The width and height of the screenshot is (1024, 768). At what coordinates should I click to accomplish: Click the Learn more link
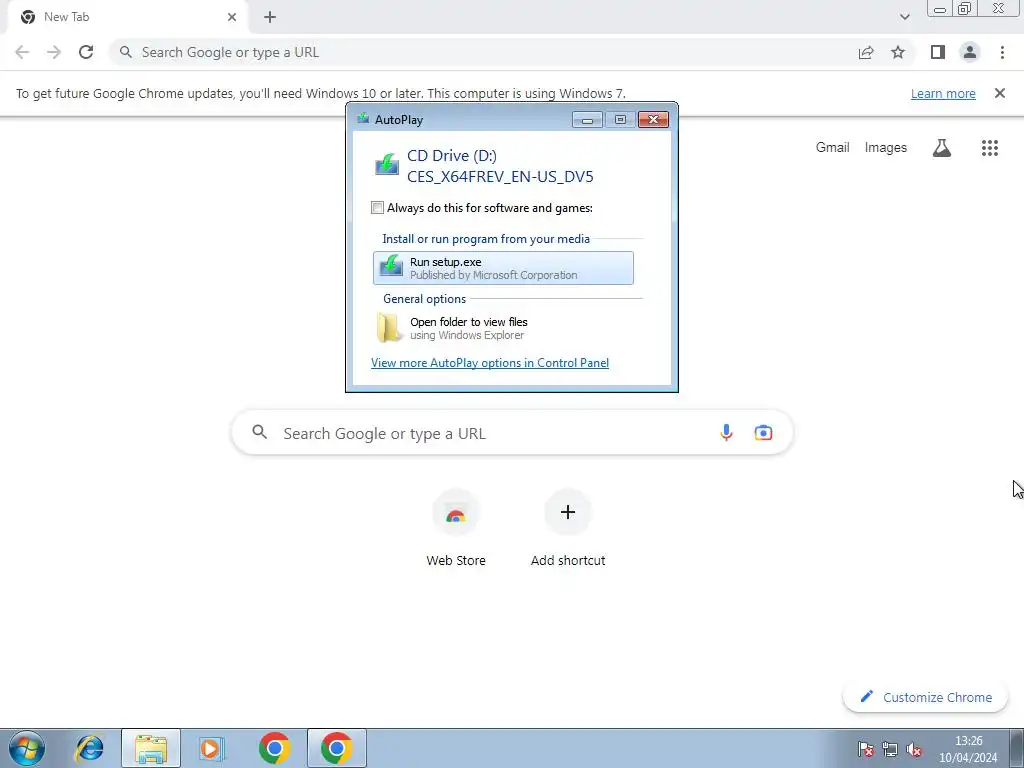943,93
